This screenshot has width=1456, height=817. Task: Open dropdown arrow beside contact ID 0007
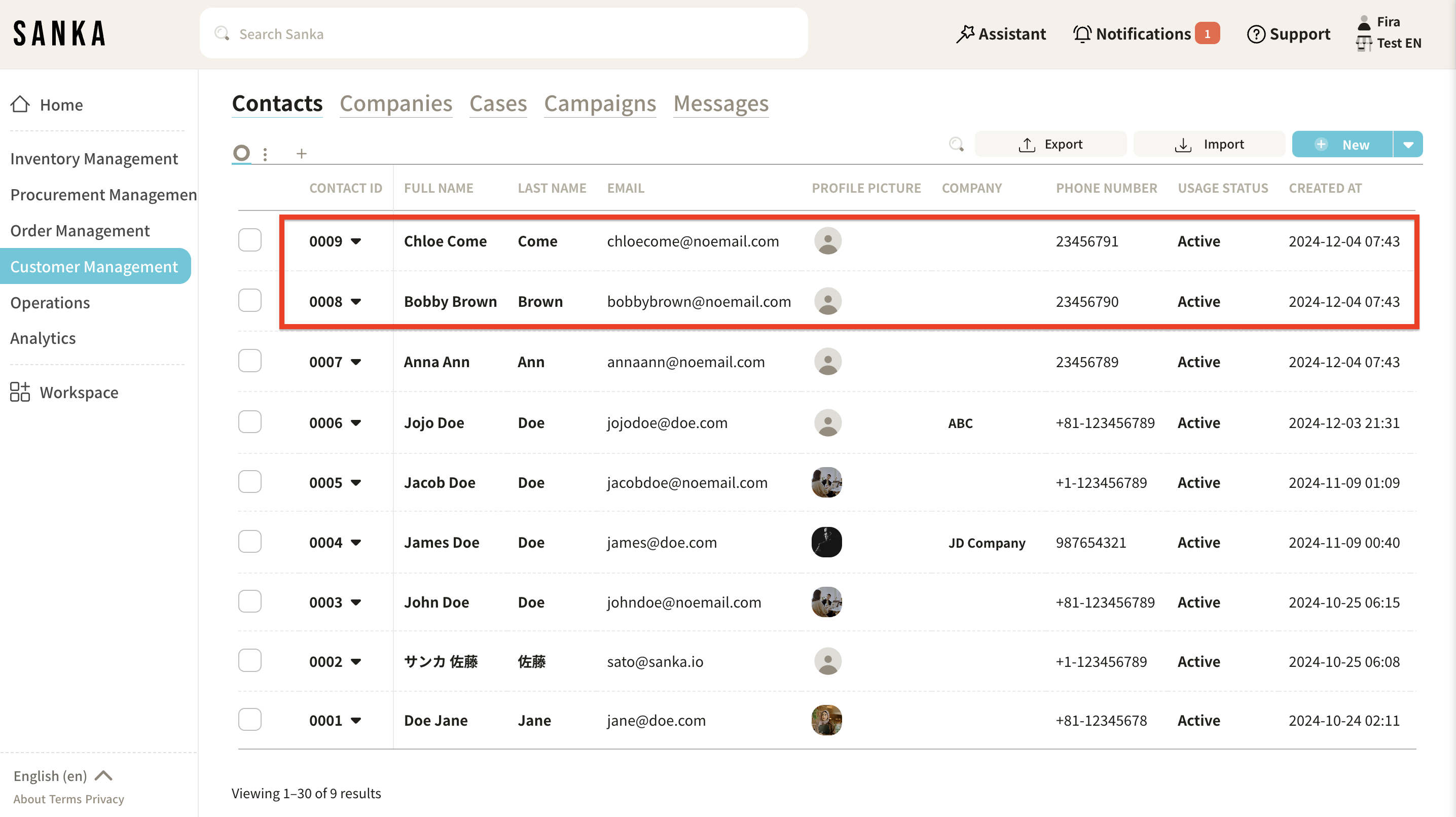click(355, 362)
